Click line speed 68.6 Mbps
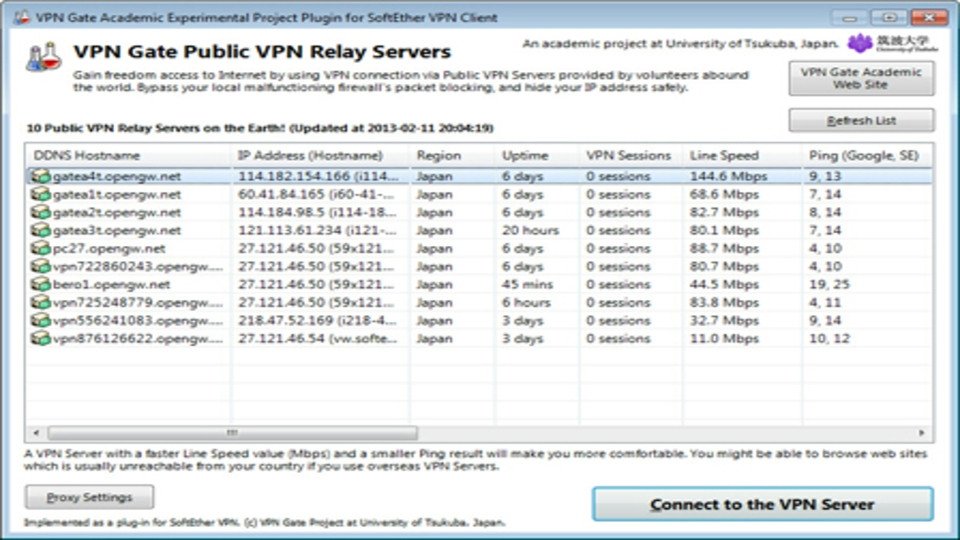Viewport: 960px width, 540px height. point(724,195)
